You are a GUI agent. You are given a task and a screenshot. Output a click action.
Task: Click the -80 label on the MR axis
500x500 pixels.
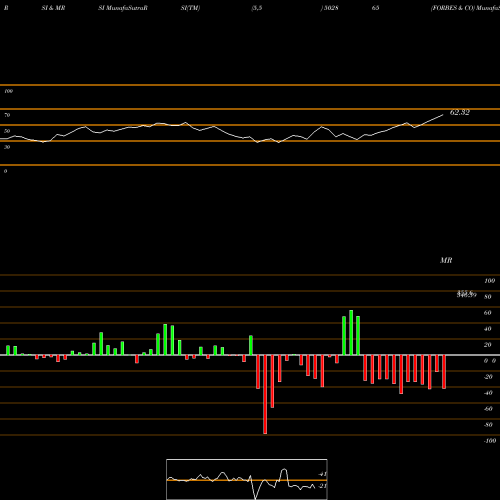pyautogui.click(x=488, y=425)
